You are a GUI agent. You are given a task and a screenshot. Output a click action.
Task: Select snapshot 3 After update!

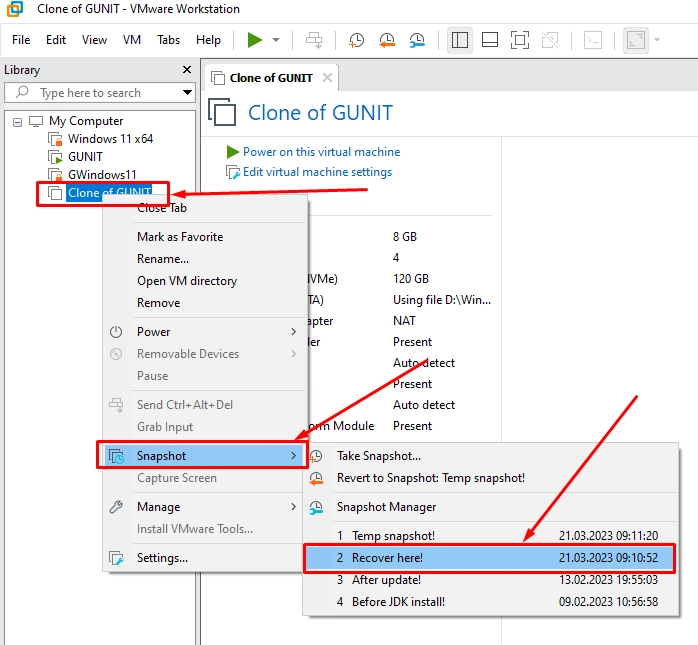click(491, 580)
